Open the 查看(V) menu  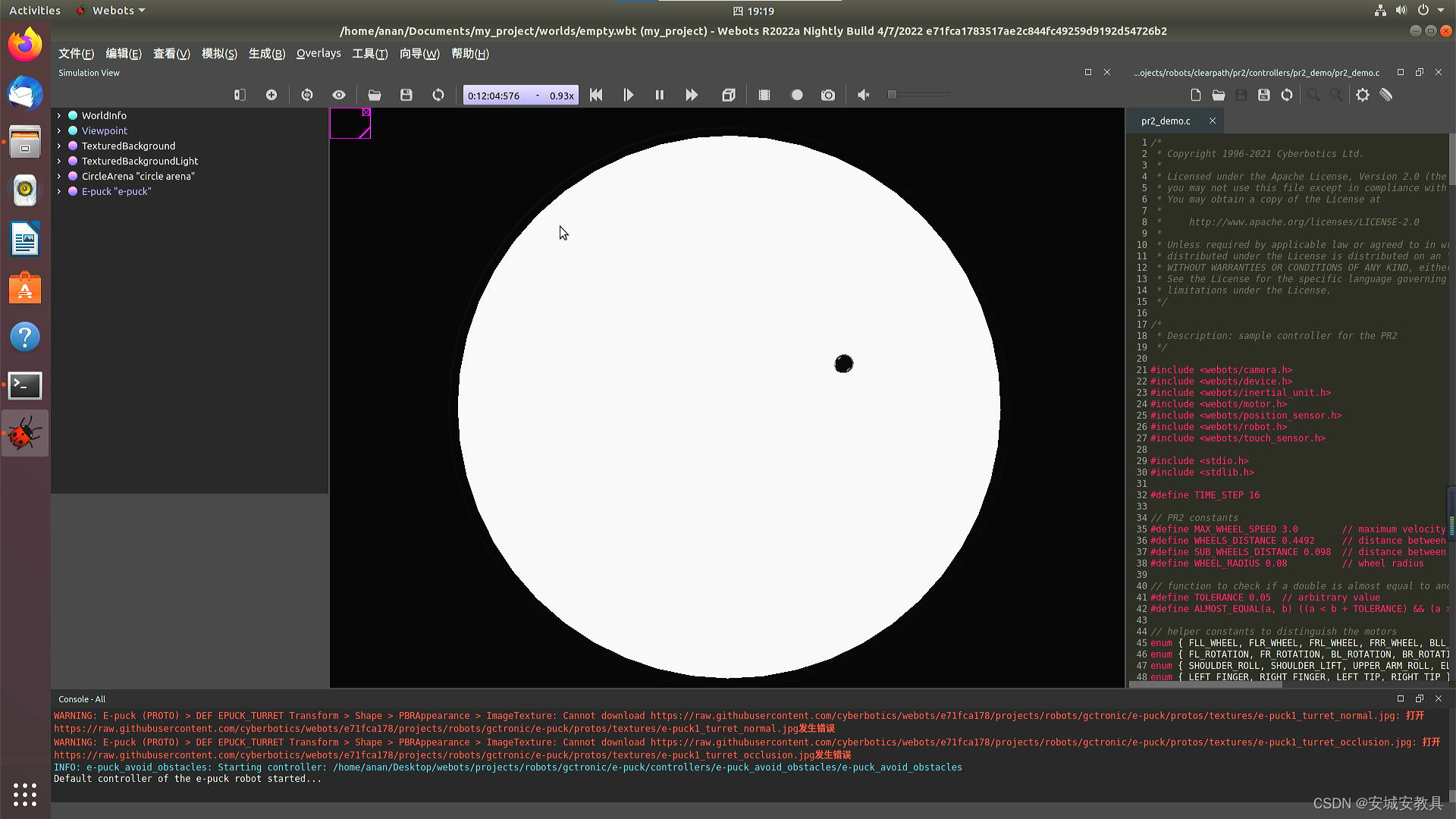pyautogui.click(x=171, y=54)
